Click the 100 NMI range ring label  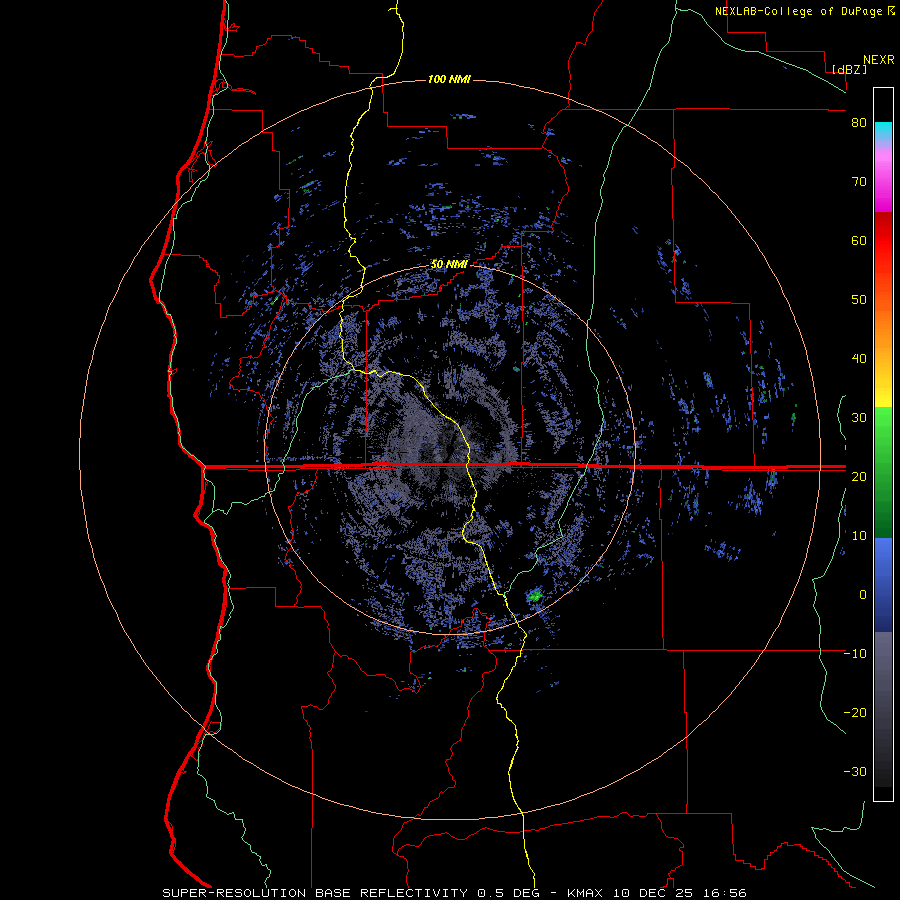point(449,79)
